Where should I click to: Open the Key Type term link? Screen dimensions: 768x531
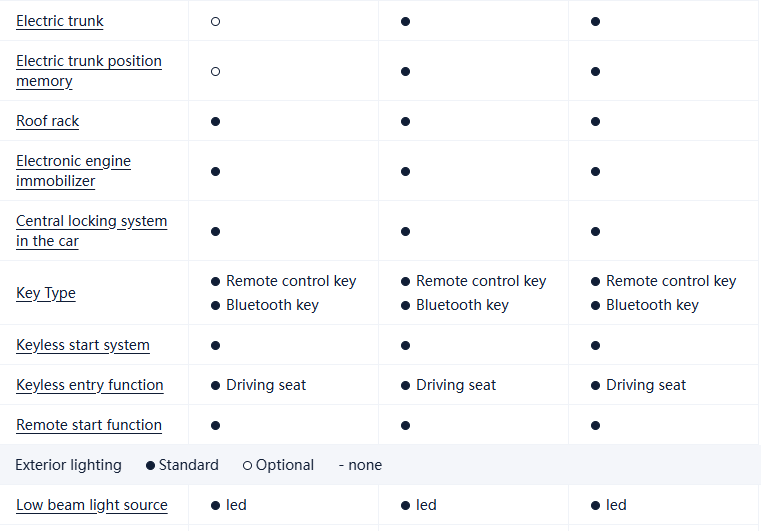point(46,293)
